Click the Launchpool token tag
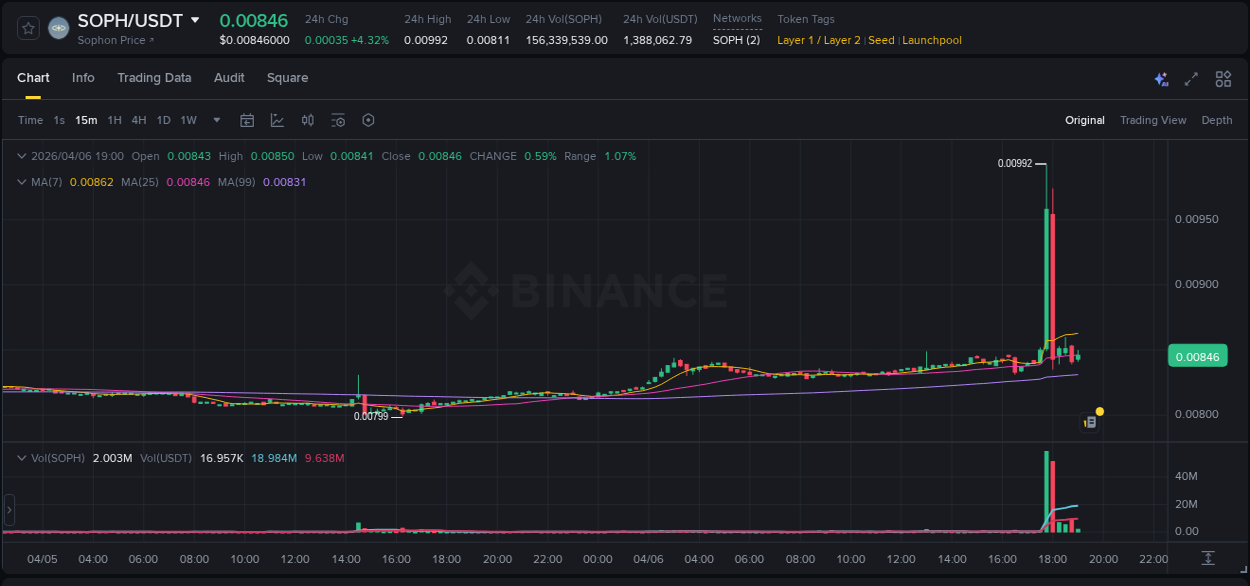The height and width of the screenshot is (586, 1250). click(x=932, y=40)
